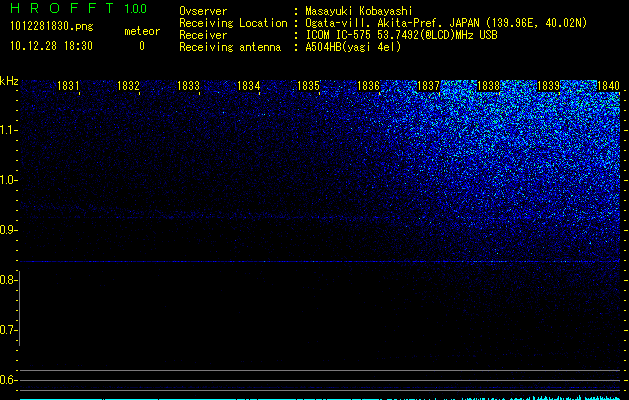The width and height of the screenshot is (629, 400).
Task: Click the 1838 time marker
Action: tap(489, 85)
